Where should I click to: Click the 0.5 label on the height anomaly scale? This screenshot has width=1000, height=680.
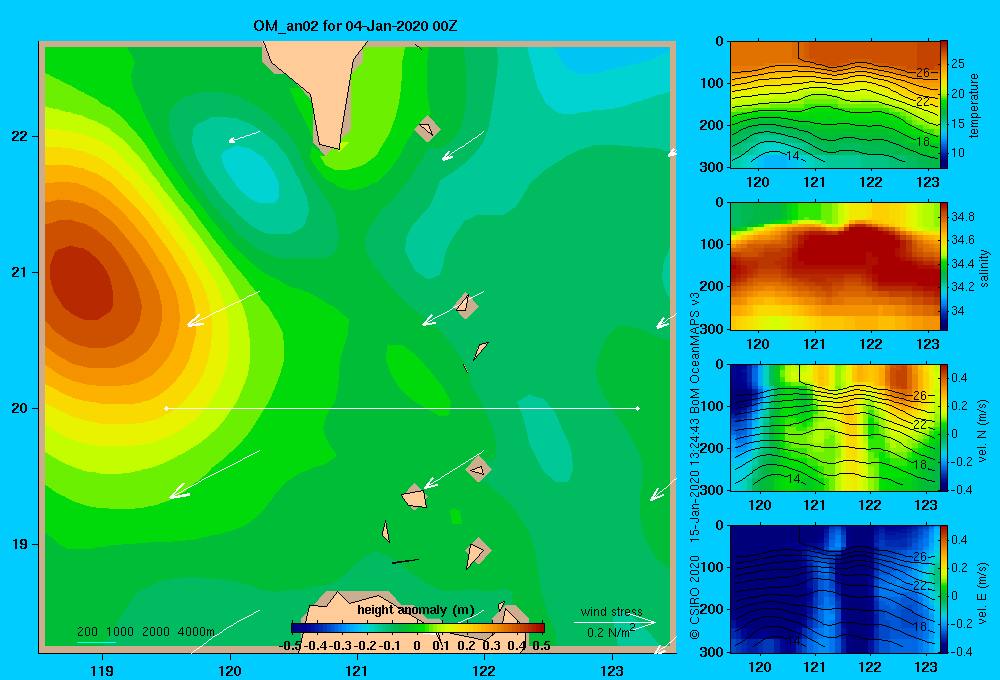click(541, 646)
